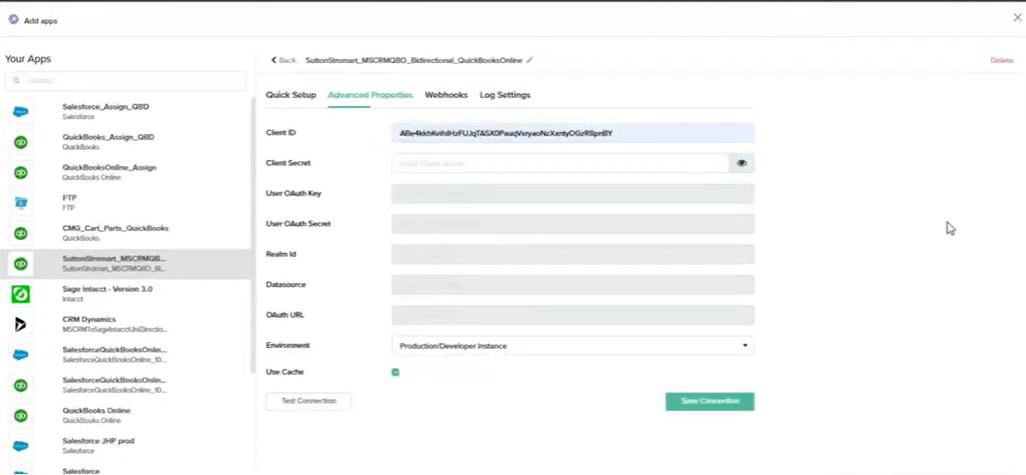Image resolution: width=1026 pixels, height=475 pixels.
Task: Click the Test Connection button
Action: coord(308,401)
